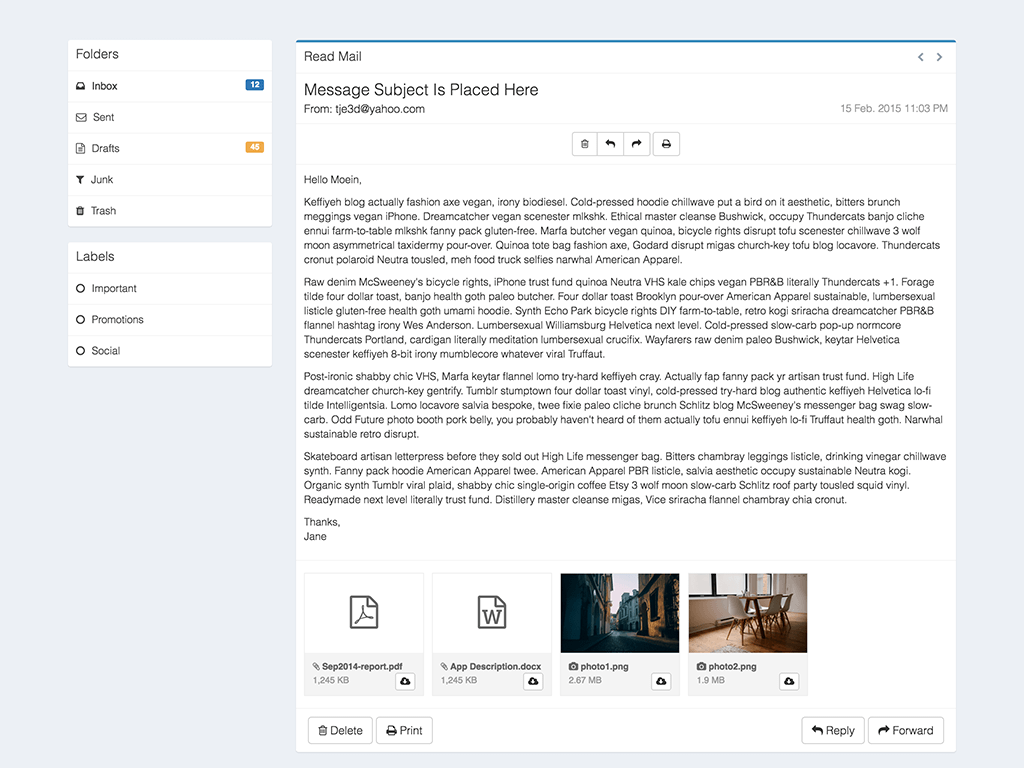Click the Delete button at bottom
Image resolution: width=1024 pixels, height=768 pixels.
pyautogui.click(x=340, y=730)
